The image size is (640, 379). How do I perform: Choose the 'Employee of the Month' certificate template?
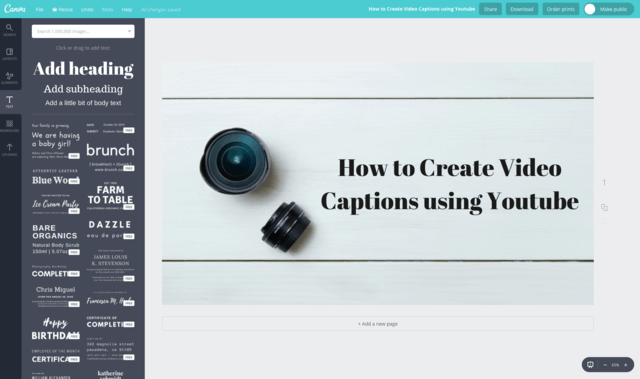pos(56,356)
